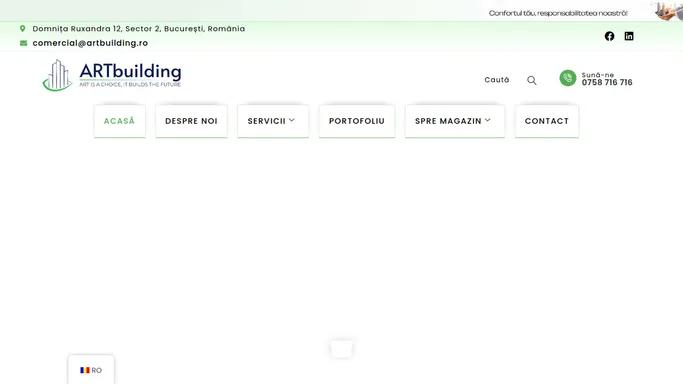The height and width of the screenshot is (384, 683).
Task: Click the green phone call icon
Action: pos(568,78)
